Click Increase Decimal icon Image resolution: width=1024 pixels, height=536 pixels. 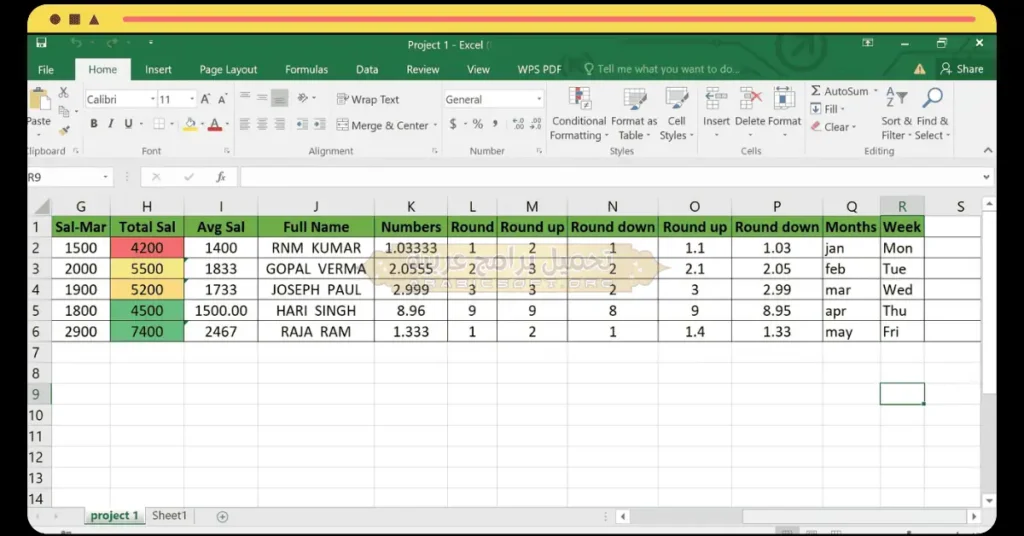(x=518, y=123)
